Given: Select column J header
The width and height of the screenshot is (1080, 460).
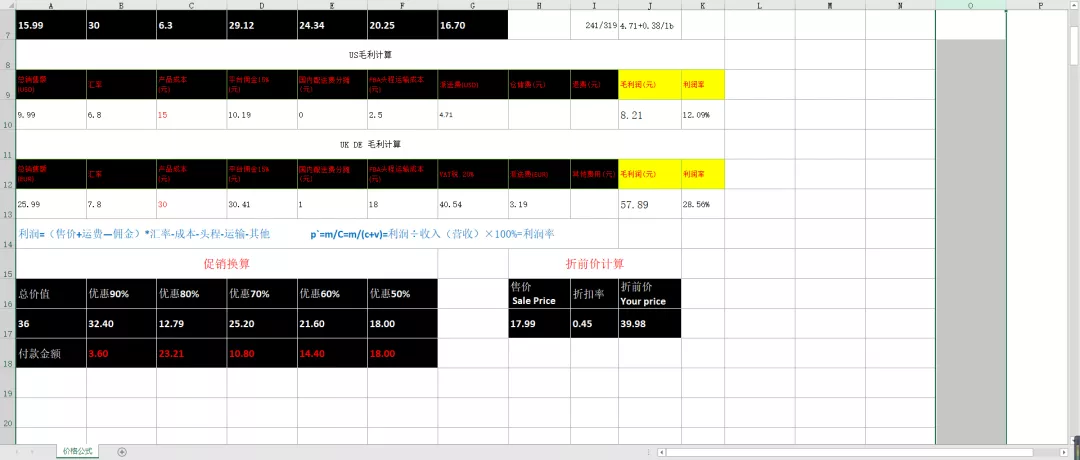Looking at the screenshot, I should (x=650, y=5).
